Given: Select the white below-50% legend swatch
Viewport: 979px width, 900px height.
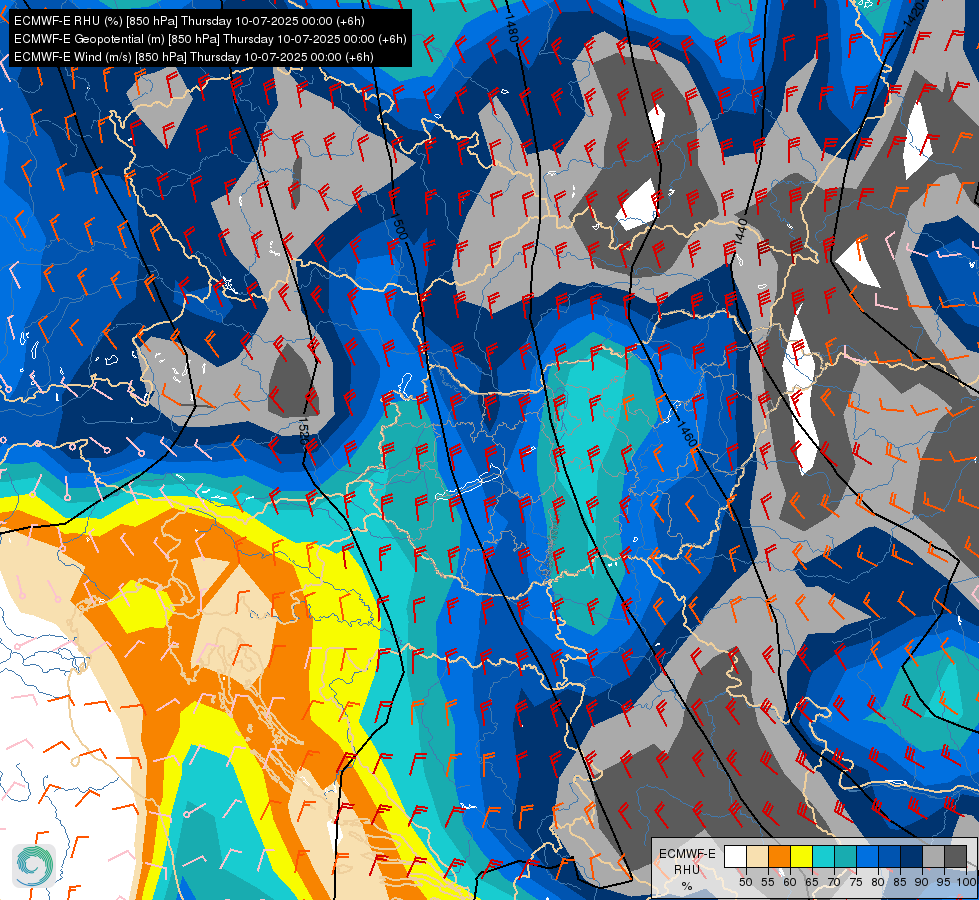Looking at the screenshot, I should click(x=735, y=856).
